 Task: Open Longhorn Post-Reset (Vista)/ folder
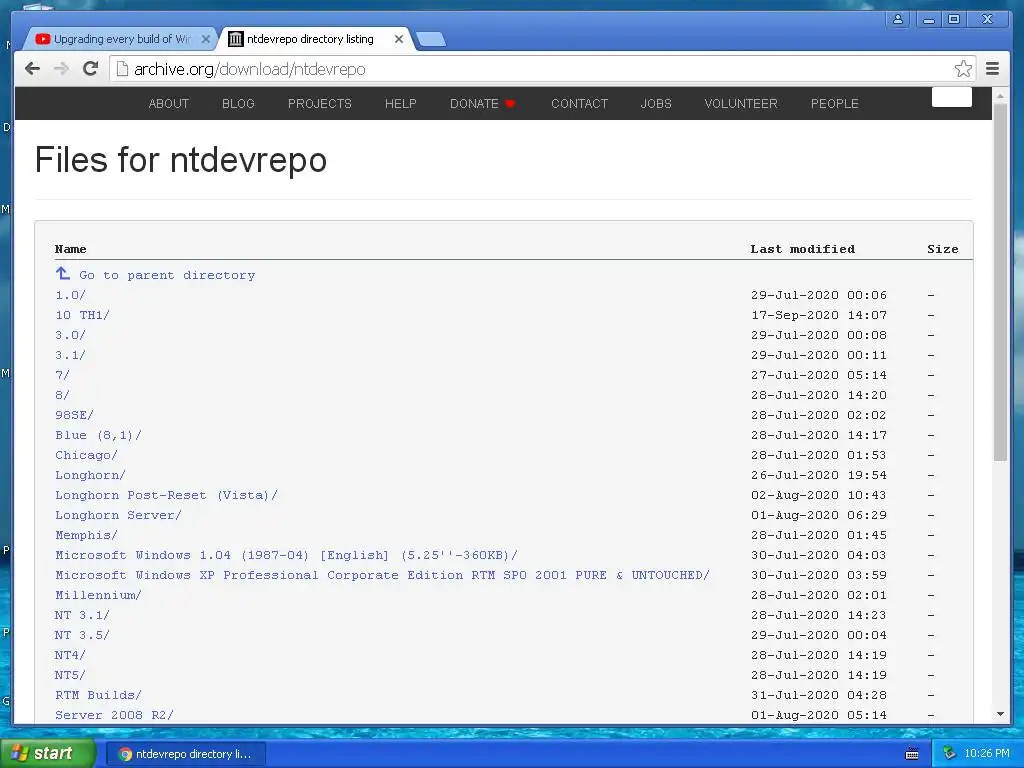coord(167,495)
